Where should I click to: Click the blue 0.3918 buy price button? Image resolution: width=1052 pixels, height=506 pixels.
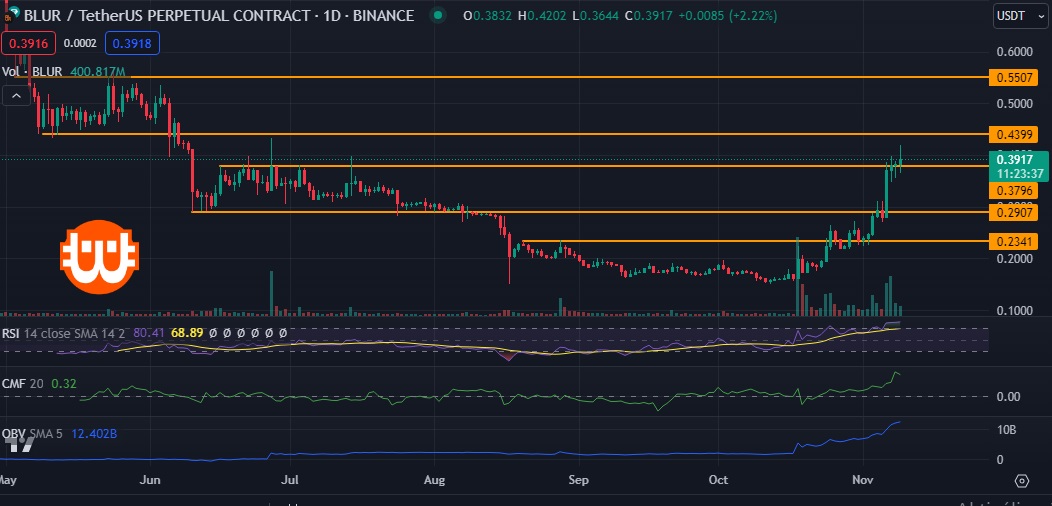[x=132, y=44]
